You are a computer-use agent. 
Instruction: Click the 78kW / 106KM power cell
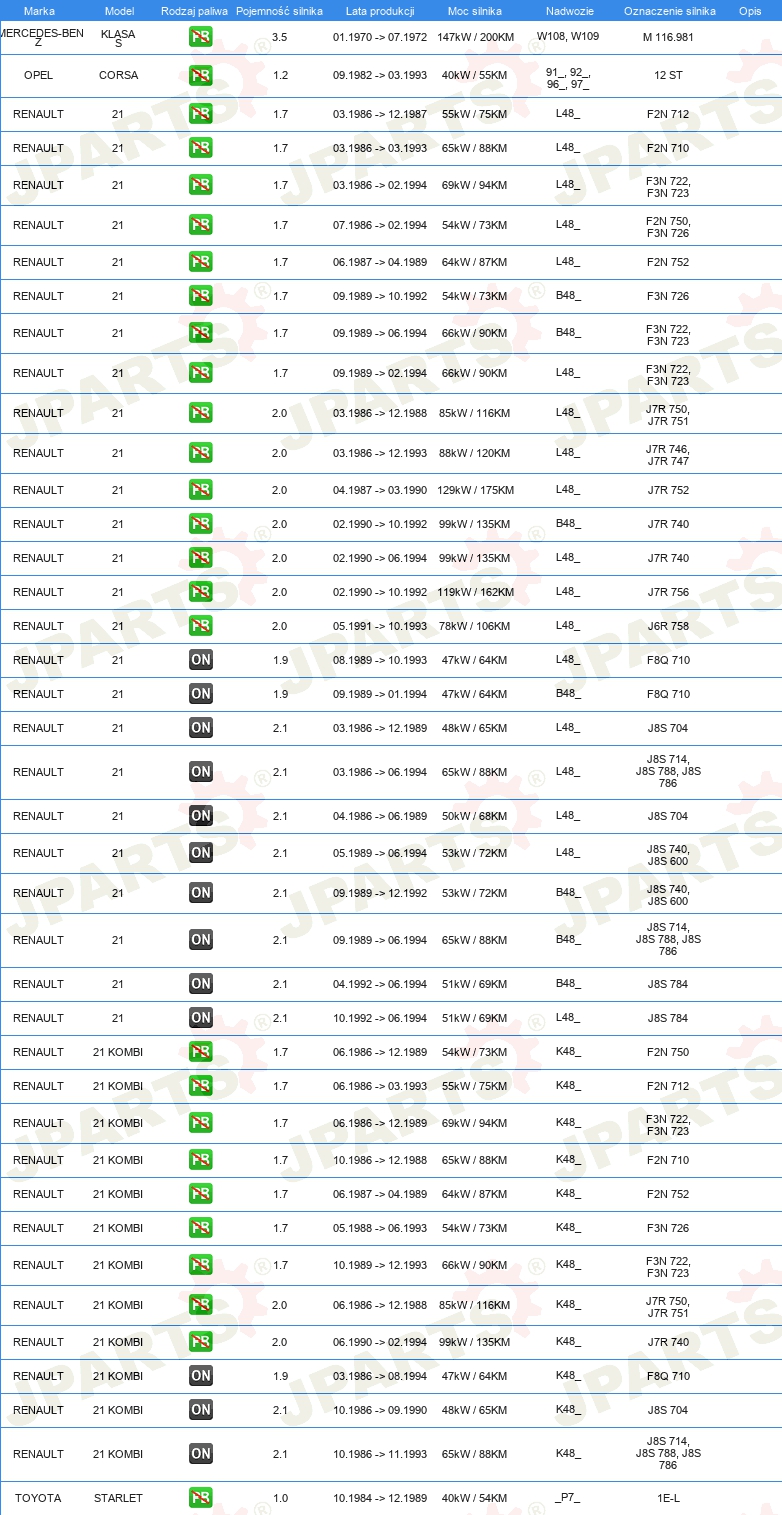475,626
